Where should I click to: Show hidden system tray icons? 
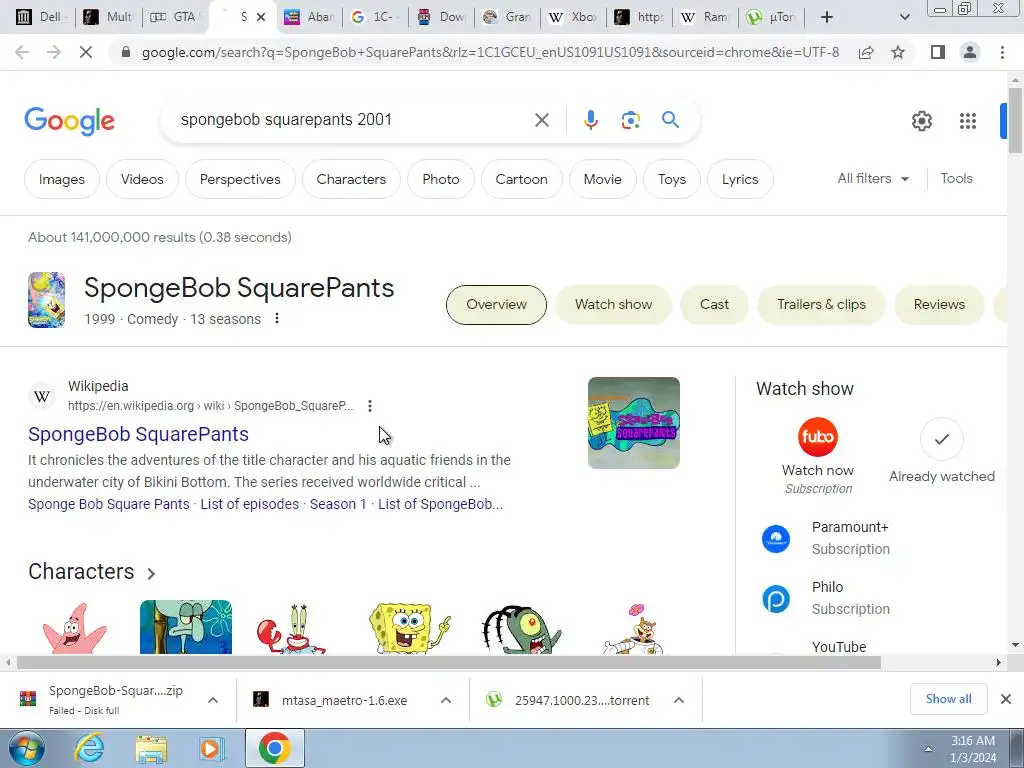click(x=928, y=749)
